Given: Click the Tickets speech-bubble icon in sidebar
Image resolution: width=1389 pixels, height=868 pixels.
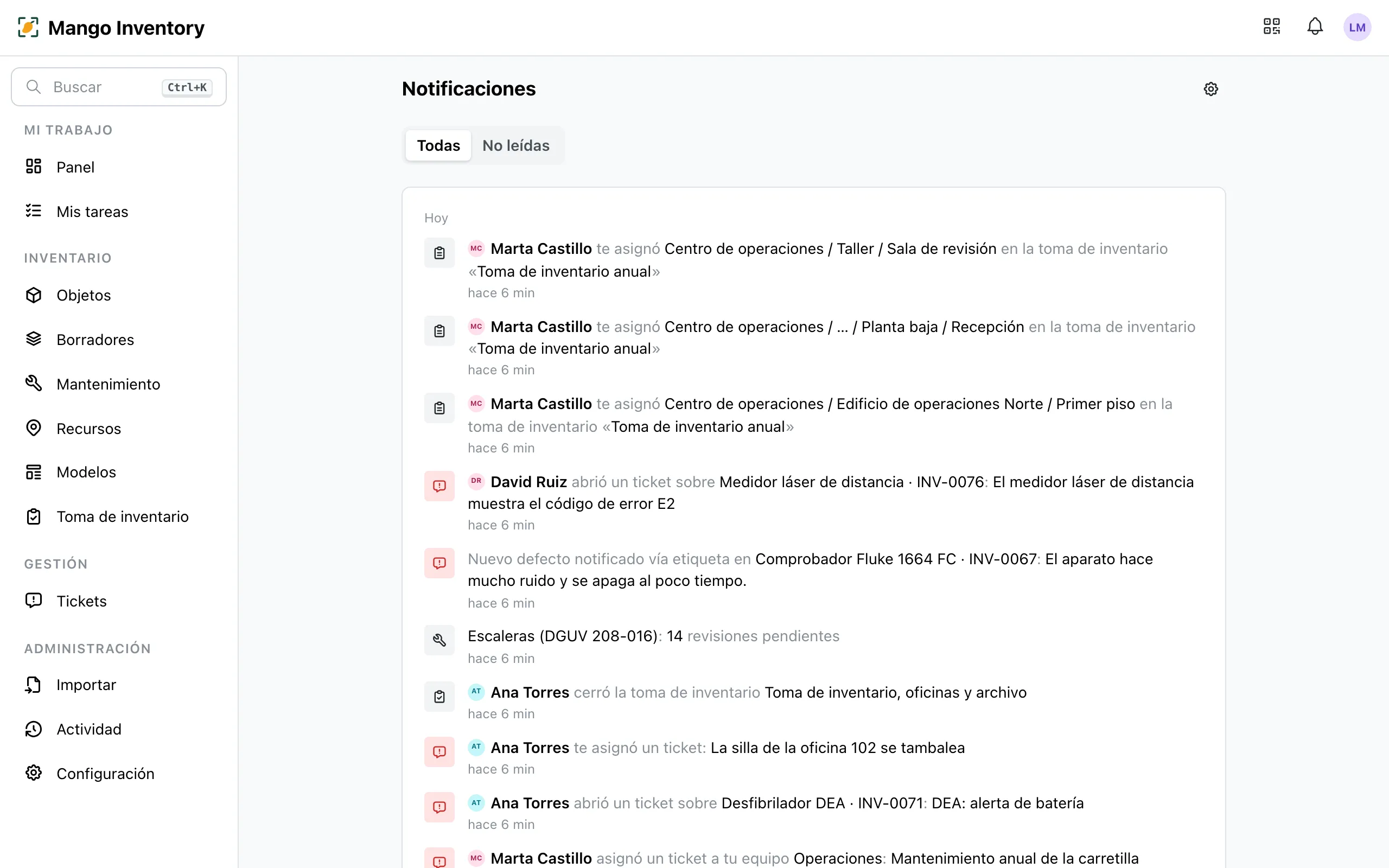Looking at the screenshot, I should [x=34, y=601].
